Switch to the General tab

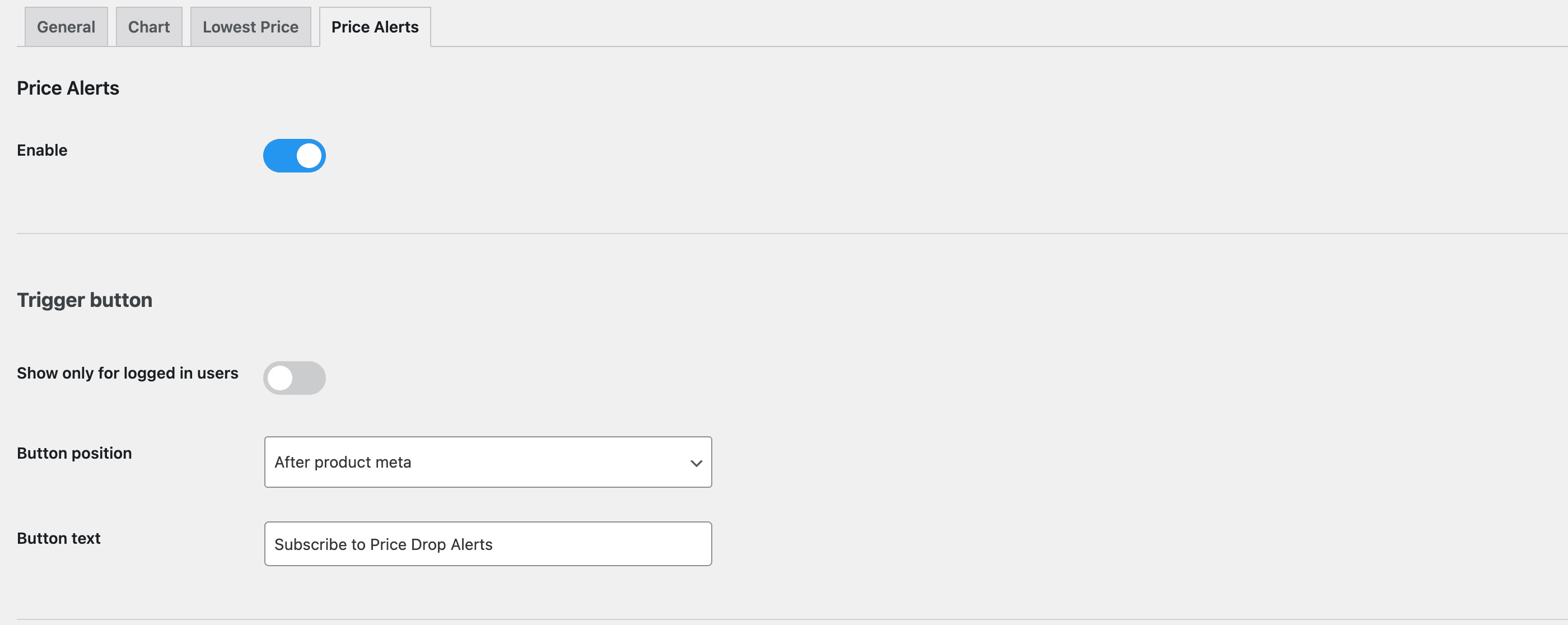coord(66,27)
